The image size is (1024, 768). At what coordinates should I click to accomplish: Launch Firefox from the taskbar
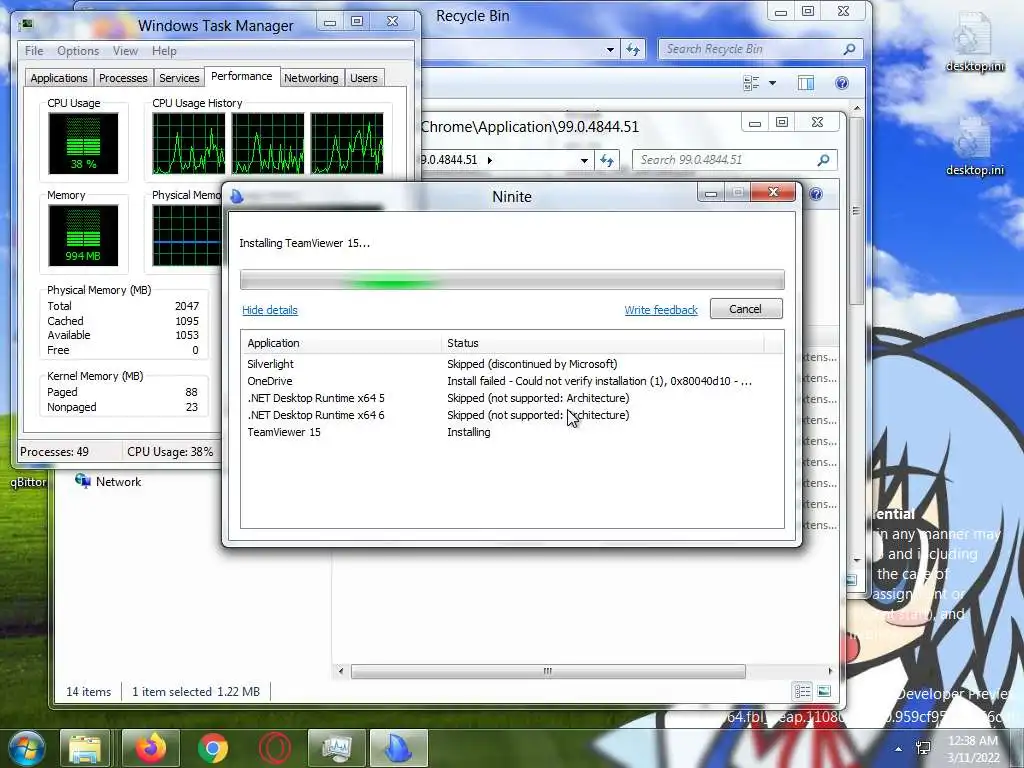pyautogui.click(x=151, y=749)
